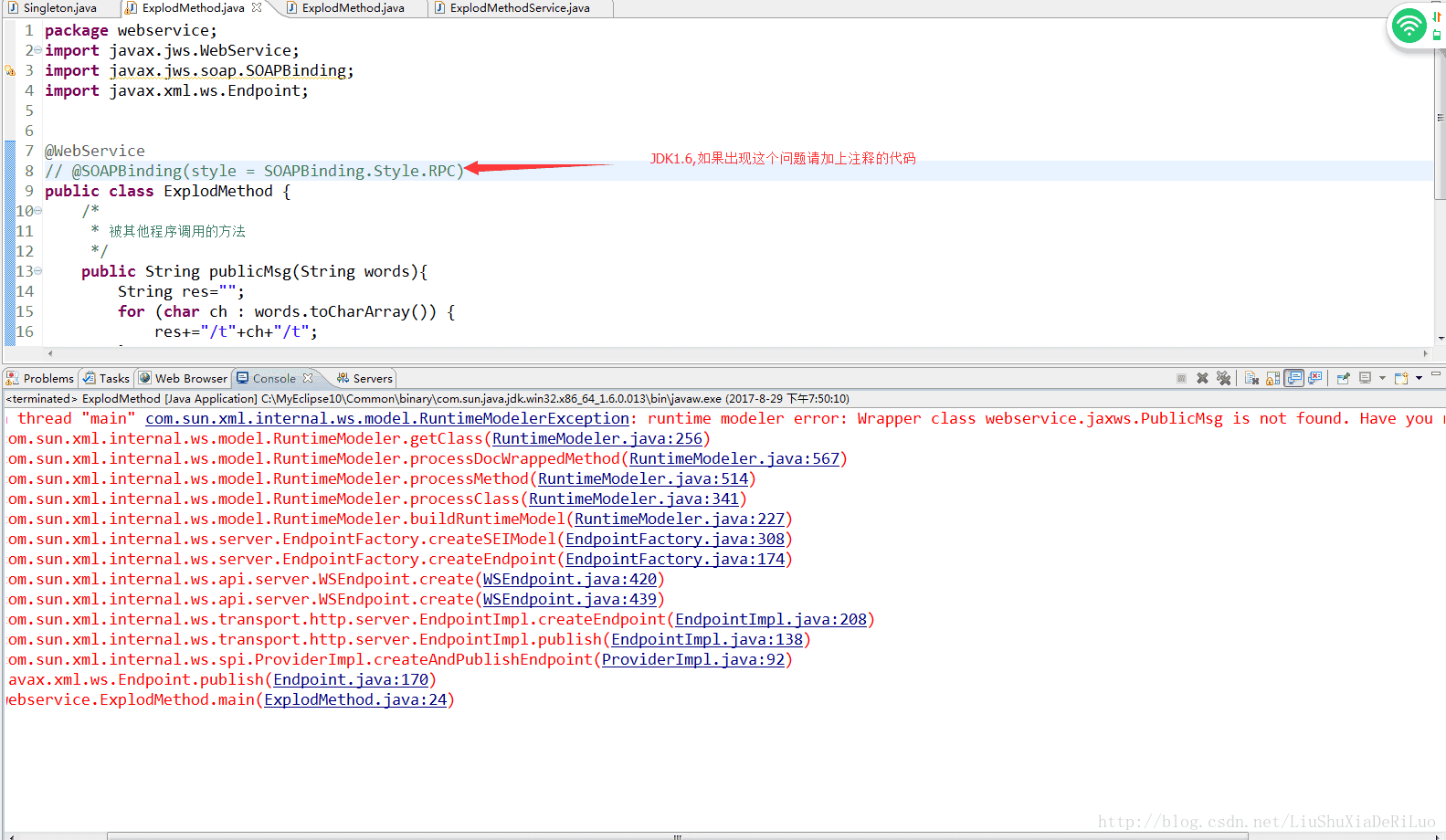Click the WiFi tray widget icon
Screen dimensions: 1446x840
pyautogui.click(x=1409, y=26)
